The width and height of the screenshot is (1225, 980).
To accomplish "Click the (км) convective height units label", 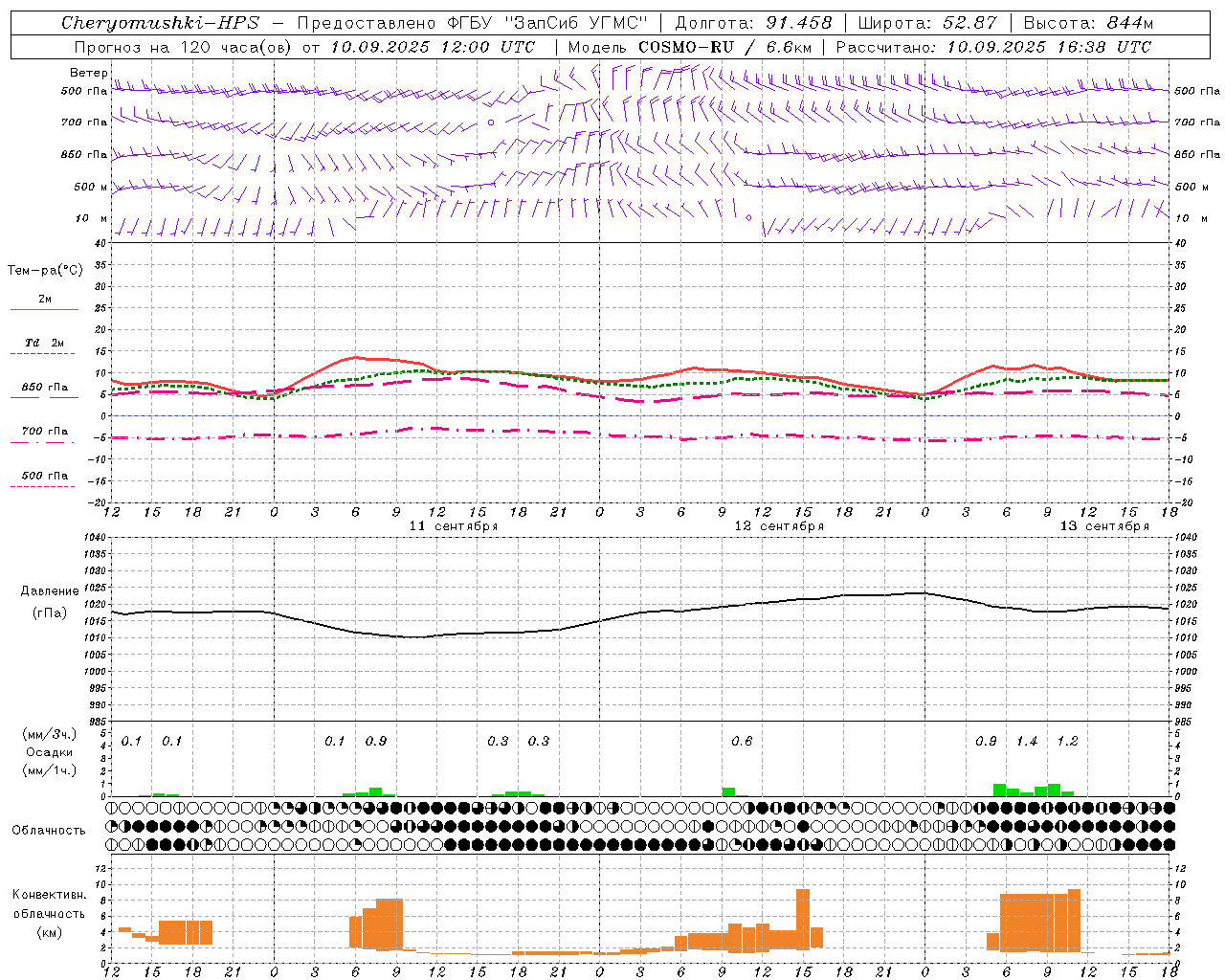I will tap(52, 931).
